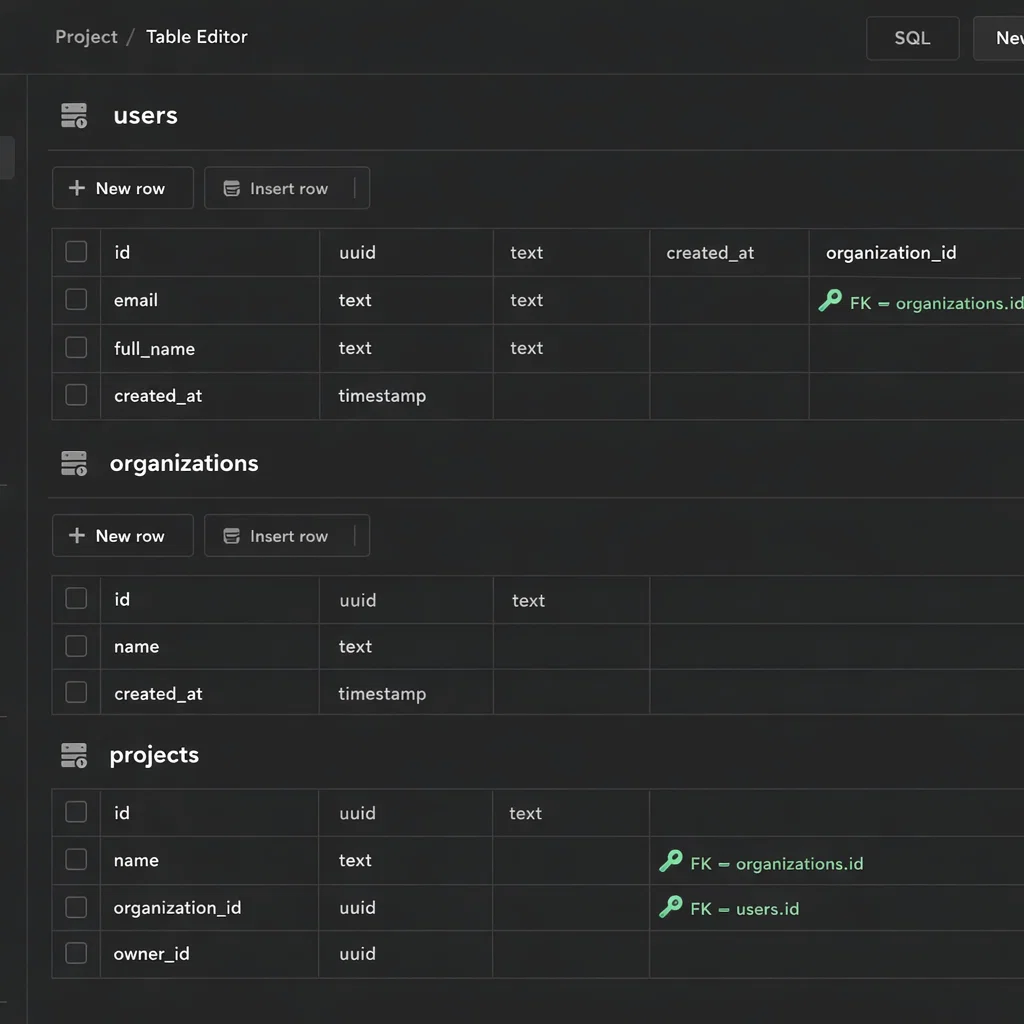
Task: Click key icon beside FK organizations.id in projects
Action: (x=671, y=862)
